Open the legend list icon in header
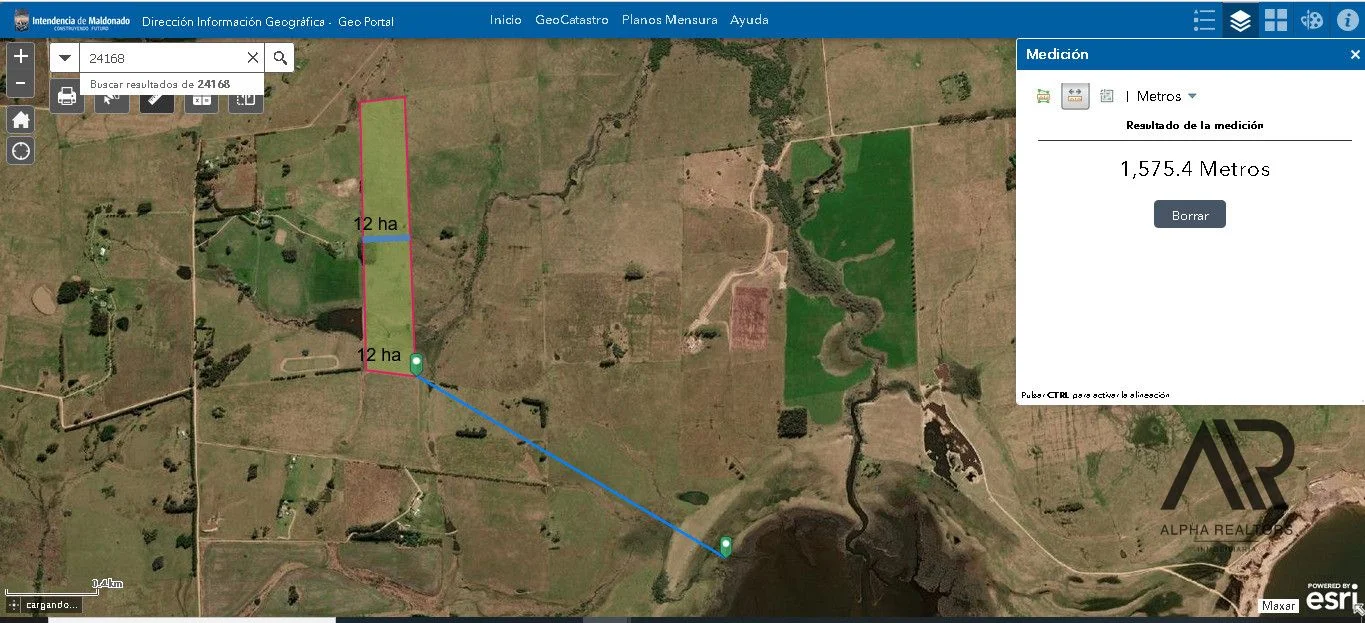This screenshot has width=1365, height=623. tap(1204, 20)
